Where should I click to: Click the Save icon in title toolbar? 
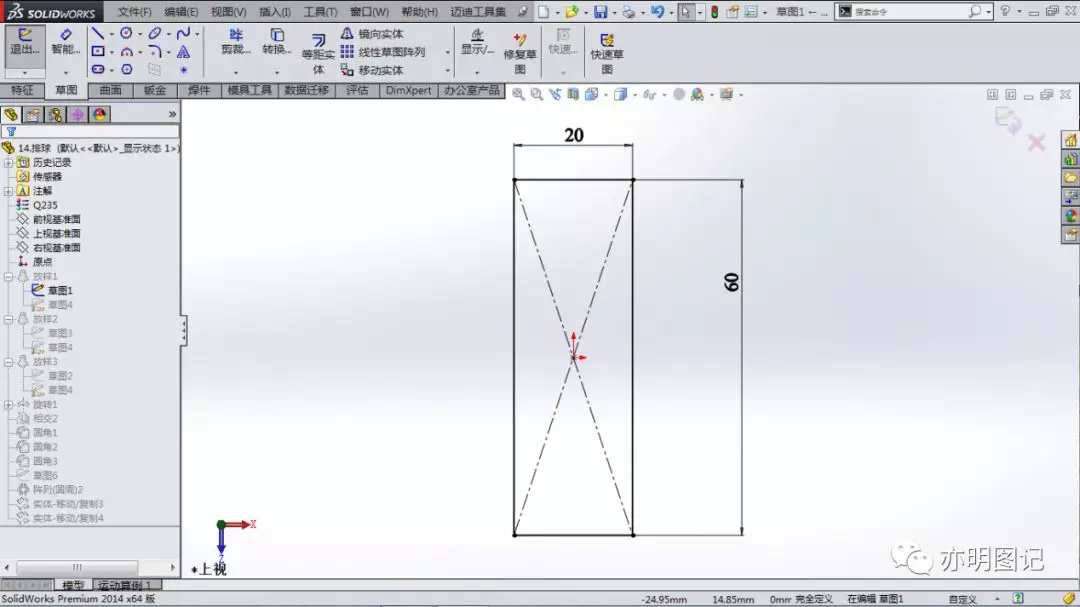601,12
